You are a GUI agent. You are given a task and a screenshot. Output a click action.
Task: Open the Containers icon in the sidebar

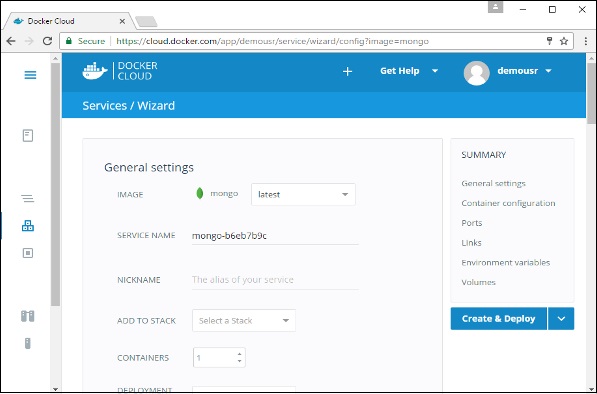28,253
